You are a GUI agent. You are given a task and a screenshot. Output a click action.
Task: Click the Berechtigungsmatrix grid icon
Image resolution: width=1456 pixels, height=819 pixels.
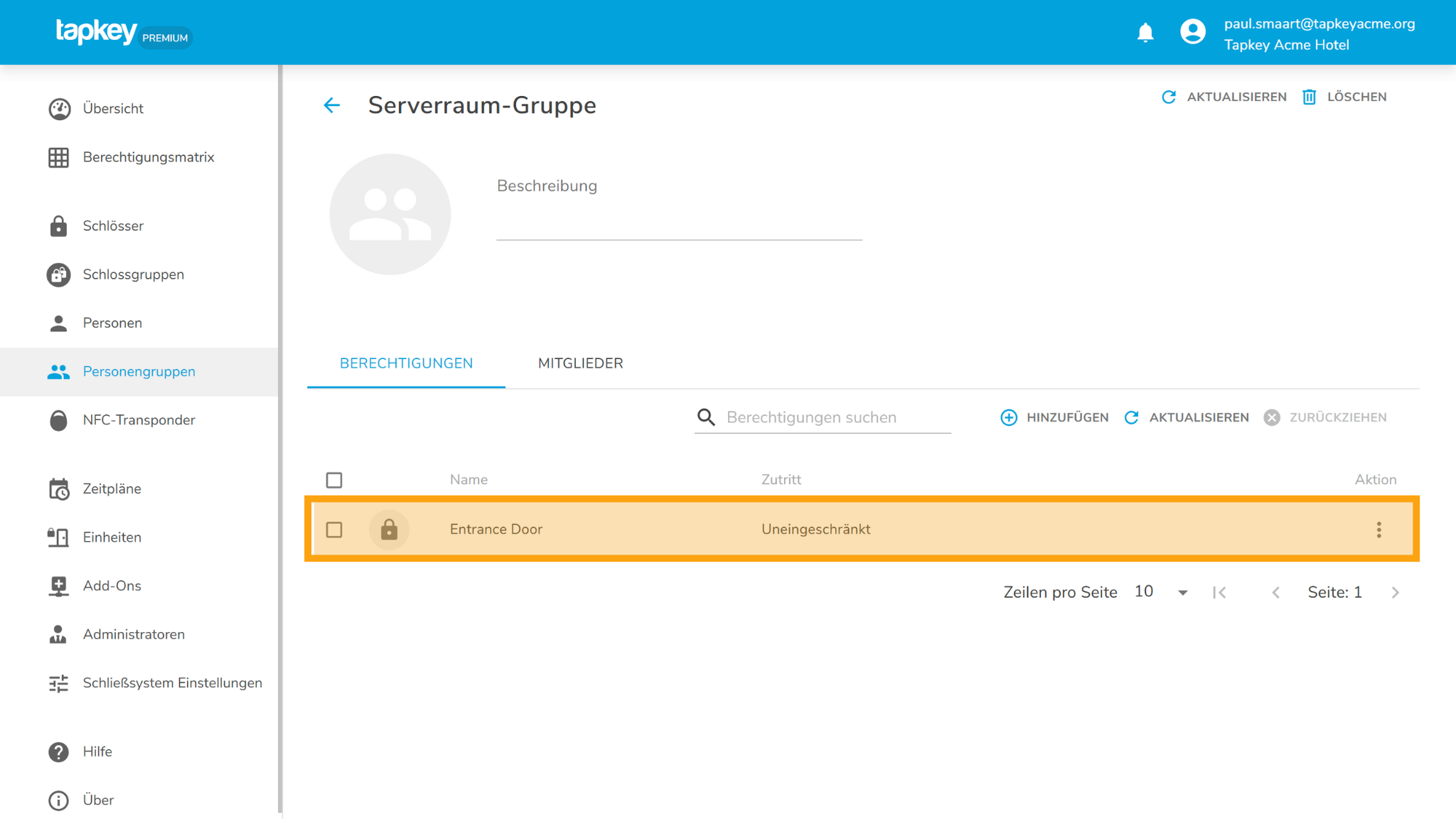click(59, 157)
